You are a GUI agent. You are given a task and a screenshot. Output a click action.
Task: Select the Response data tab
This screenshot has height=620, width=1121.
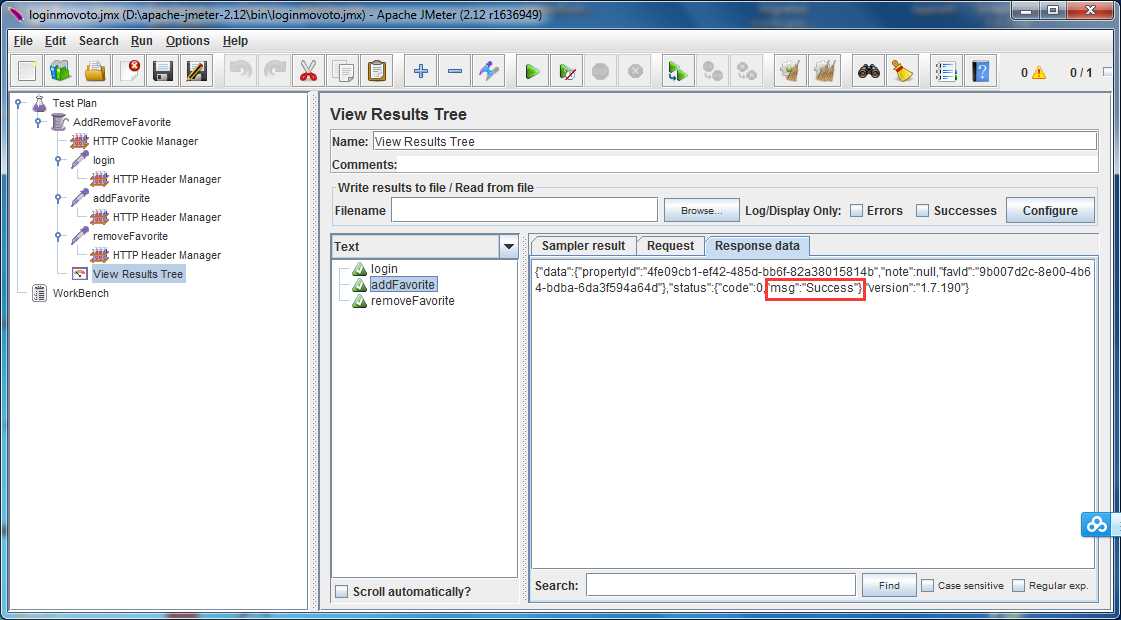pos(757,245)
